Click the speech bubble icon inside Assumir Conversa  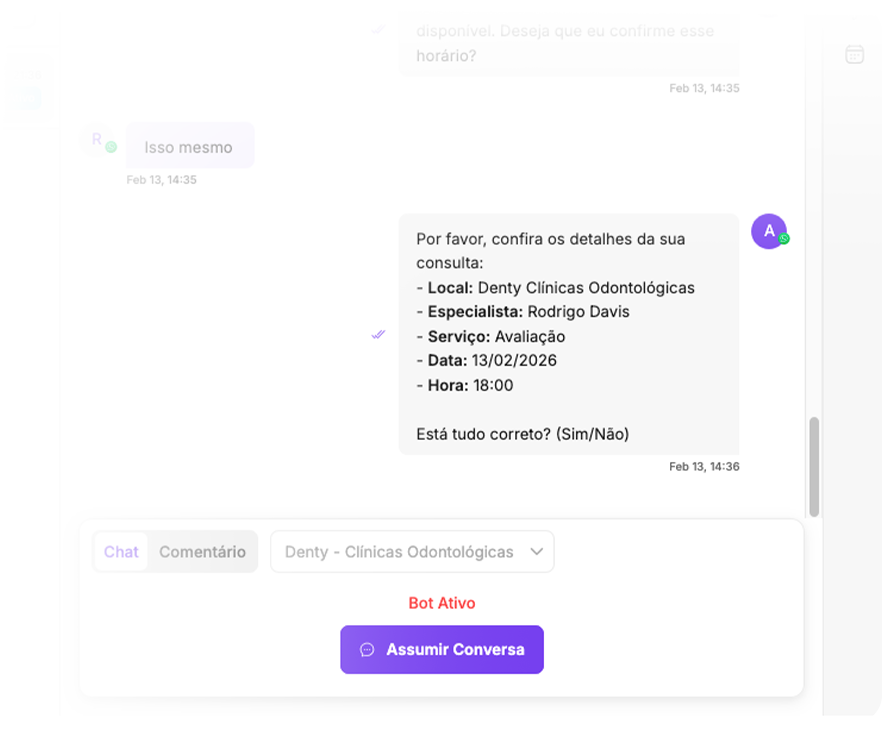click(x=367, y=650)
